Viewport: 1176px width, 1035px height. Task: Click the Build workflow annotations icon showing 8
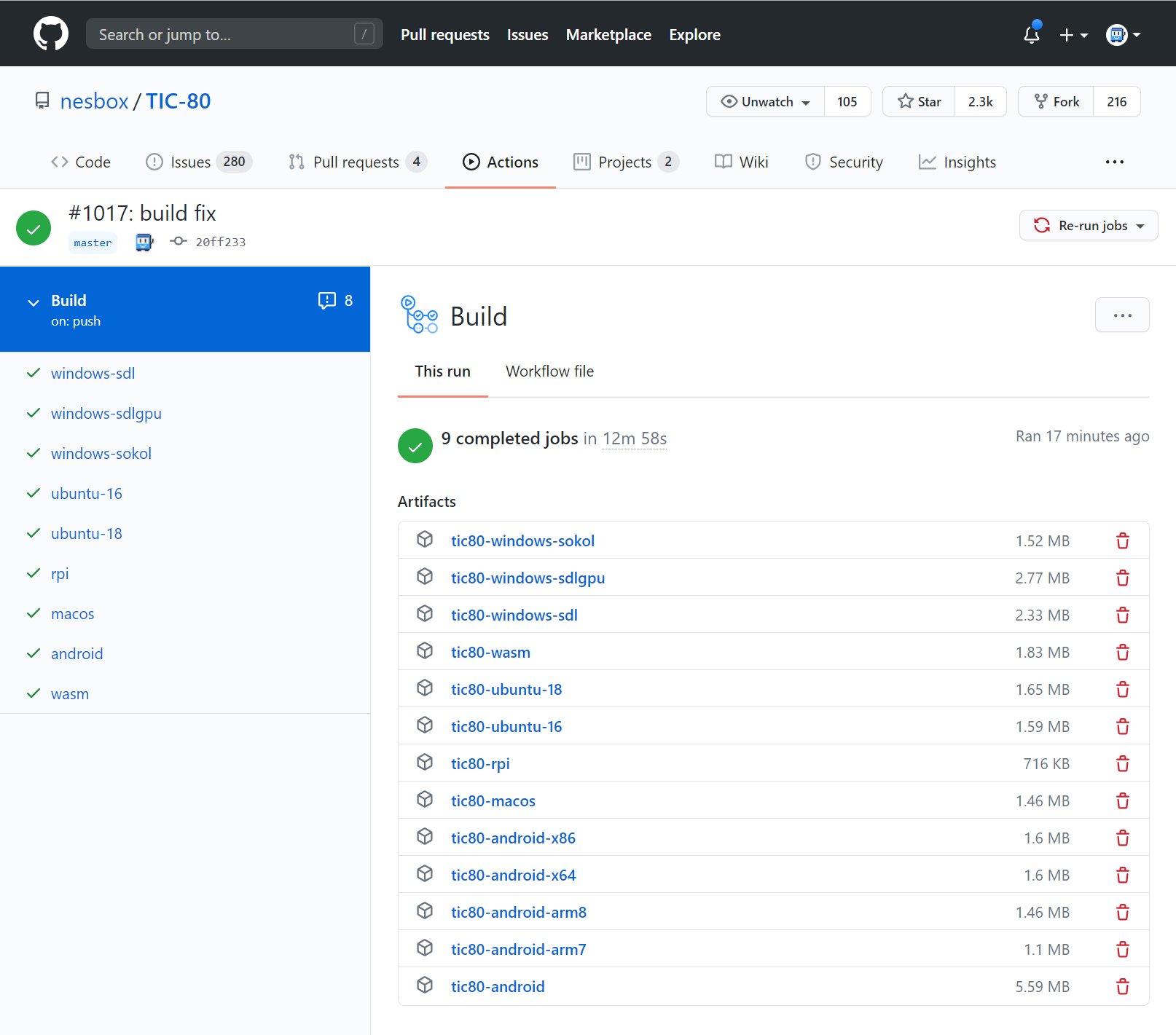click(326, 300)
